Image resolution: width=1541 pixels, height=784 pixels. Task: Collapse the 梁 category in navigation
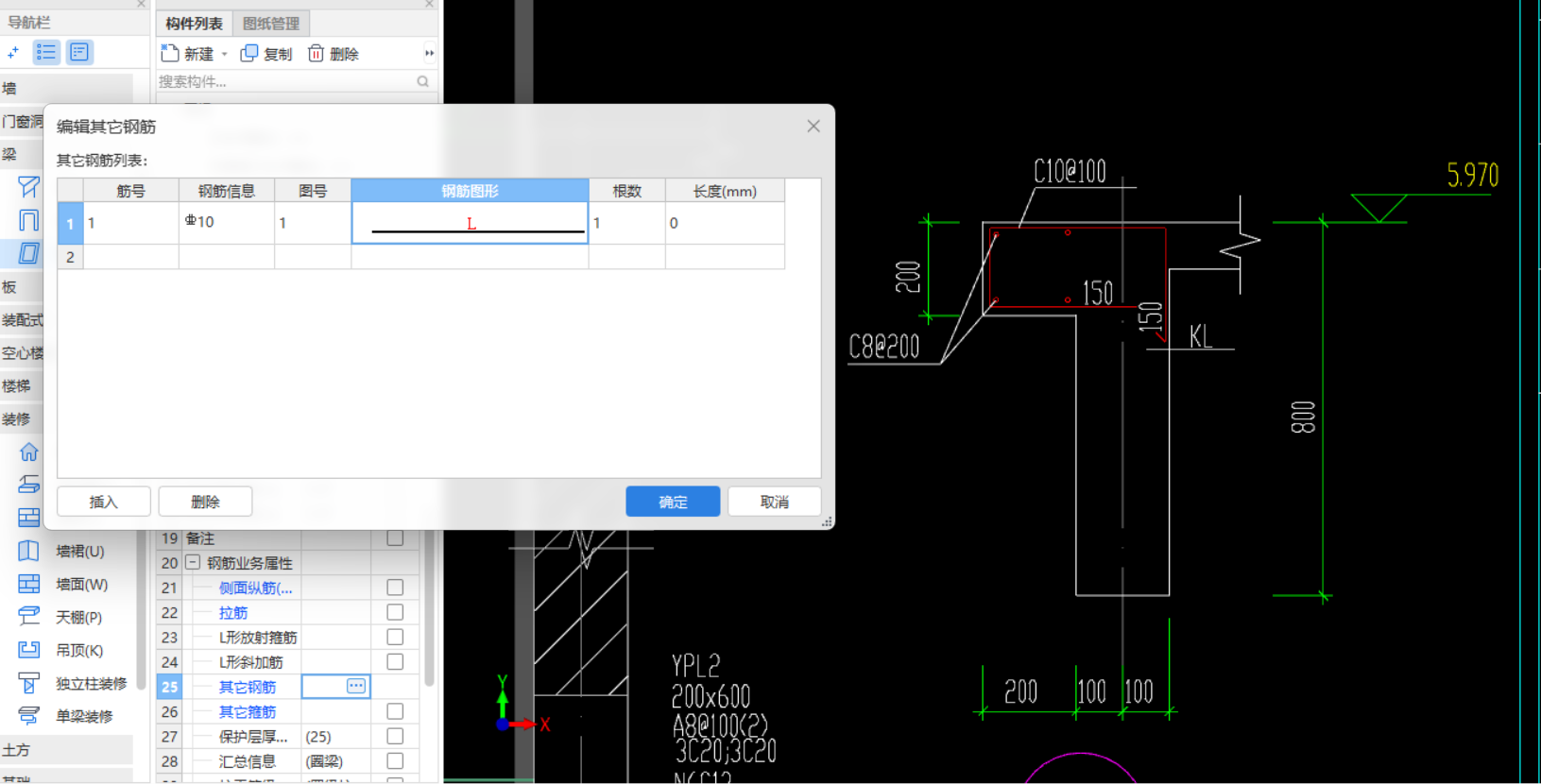(x=22, y=154)
